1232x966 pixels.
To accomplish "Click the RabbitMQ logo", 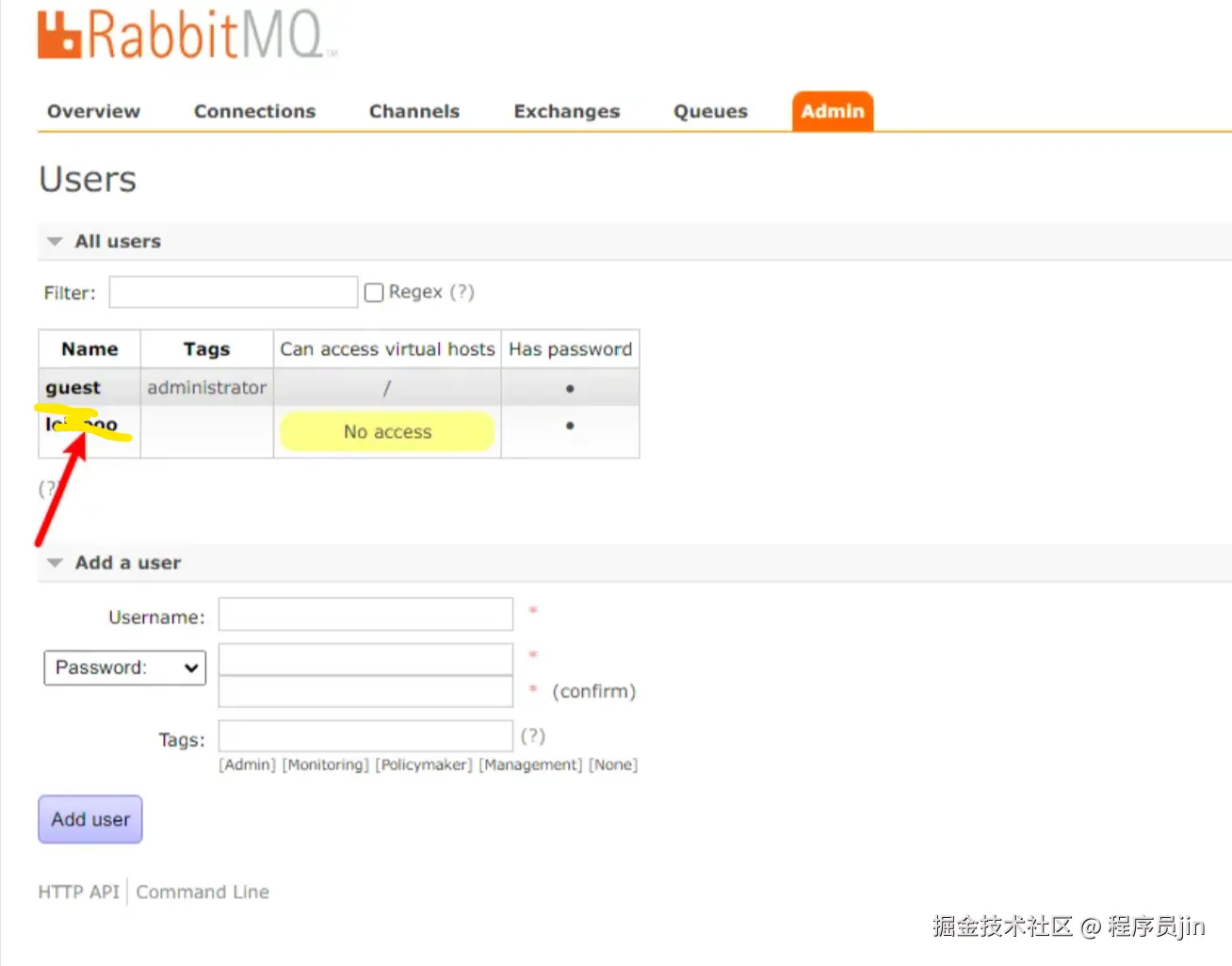I will pyautogui.click(x=186, y=34).
